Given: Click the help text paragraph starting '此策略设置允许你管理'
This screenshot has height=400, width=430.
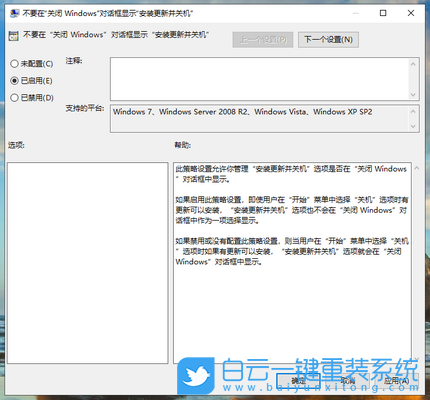Looking at the screenshot, I should click(x=292, y=174).
